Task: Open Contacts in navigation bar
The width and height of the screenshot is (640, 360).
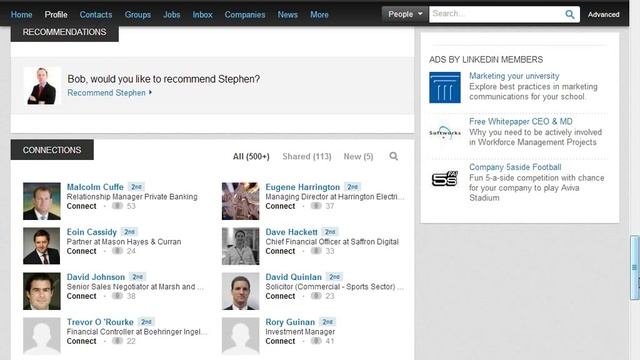Action: tap(96, 15)
